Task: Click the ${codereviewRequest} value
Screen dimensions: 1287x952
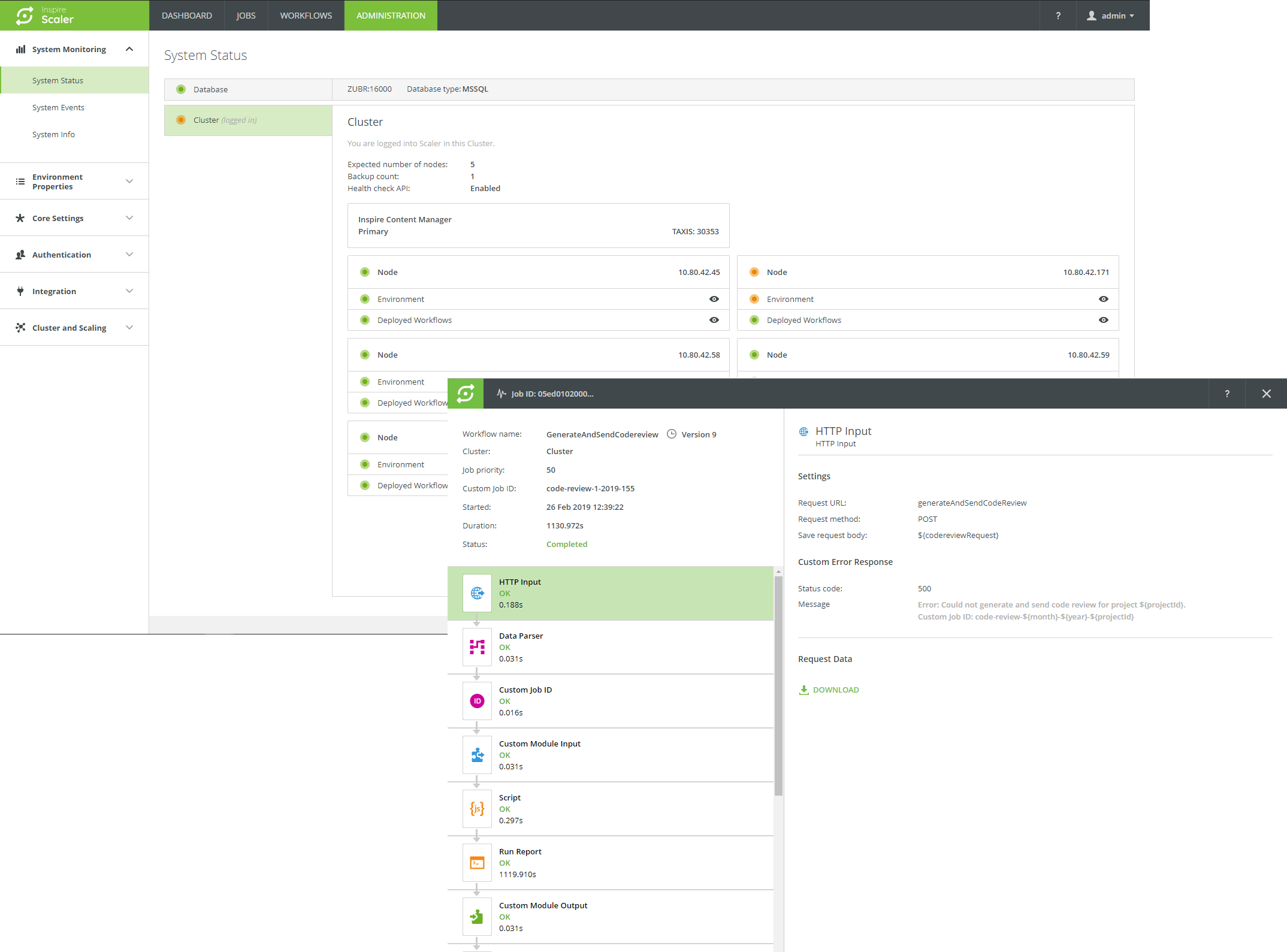Action: point(958,535)
